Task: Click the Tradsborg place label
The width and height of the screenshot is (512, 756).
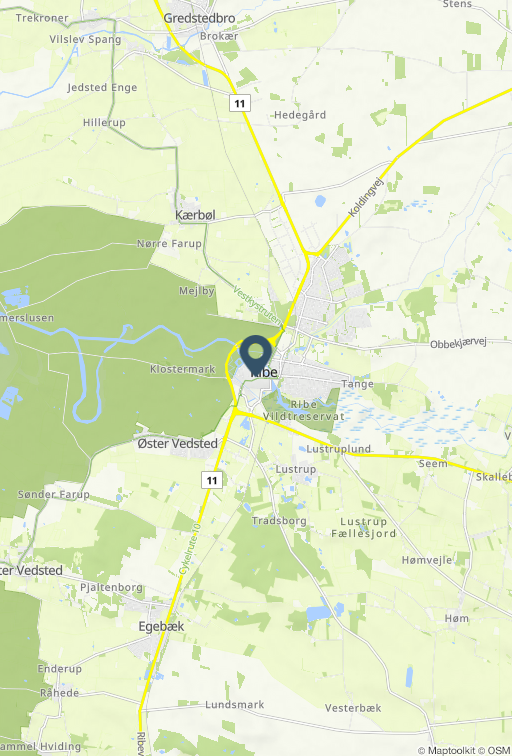Action: point(279,521)
